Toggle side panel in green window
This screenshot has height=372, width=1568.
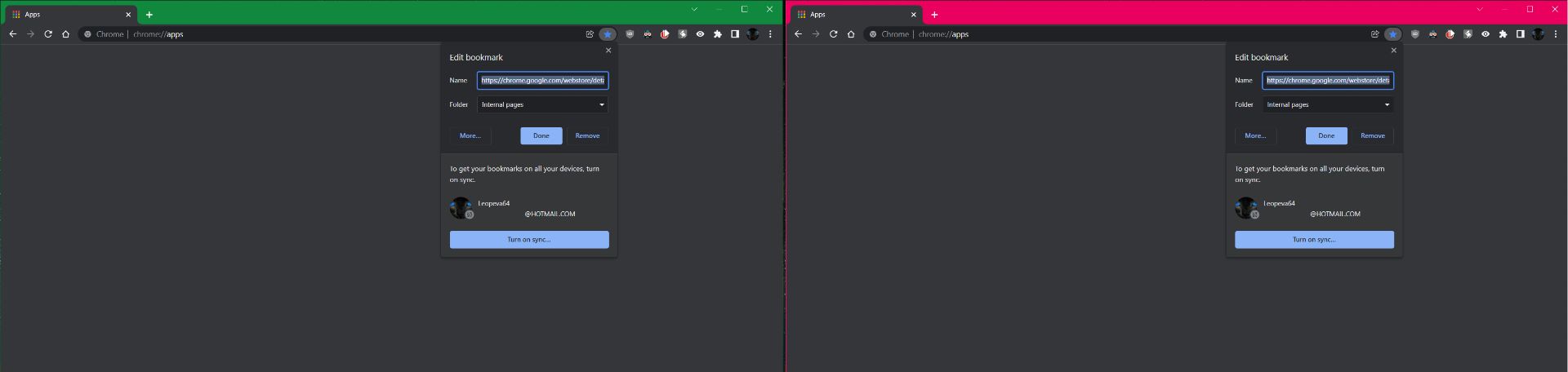pyautogui.click(x=735, y=34)
